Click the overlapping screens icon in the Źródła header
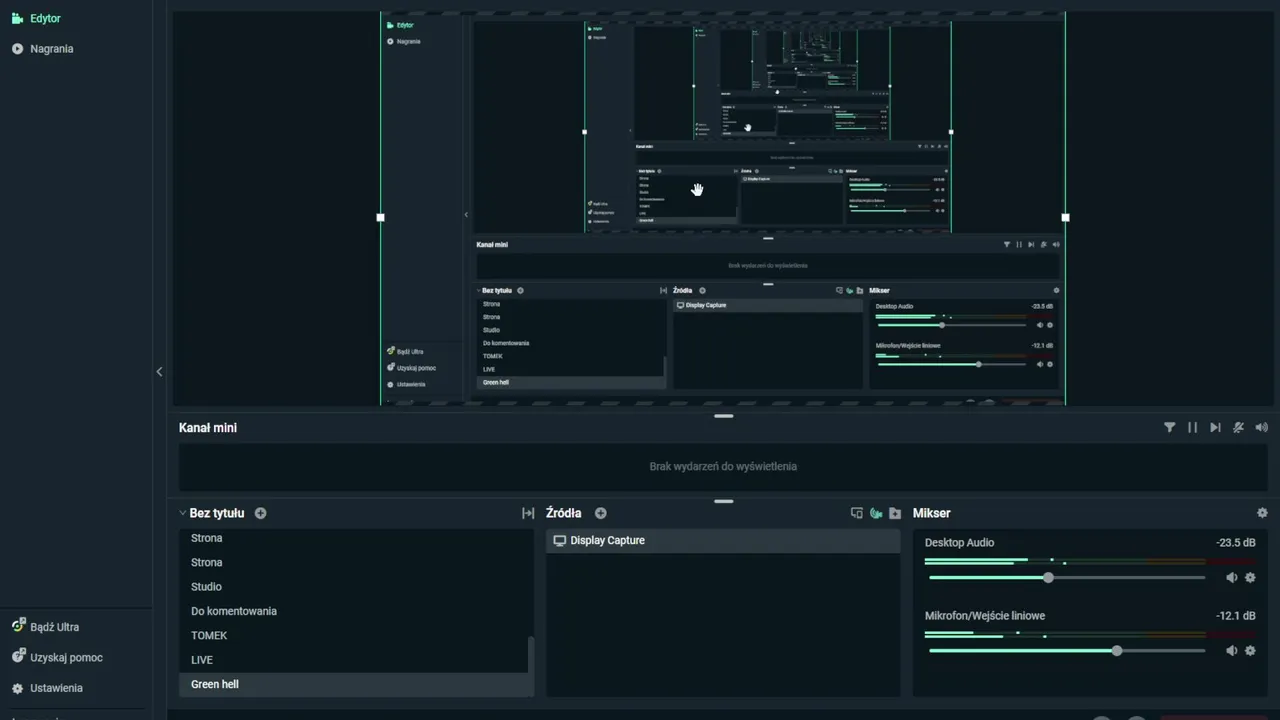 pyautogui.click(x=856, y=513)
